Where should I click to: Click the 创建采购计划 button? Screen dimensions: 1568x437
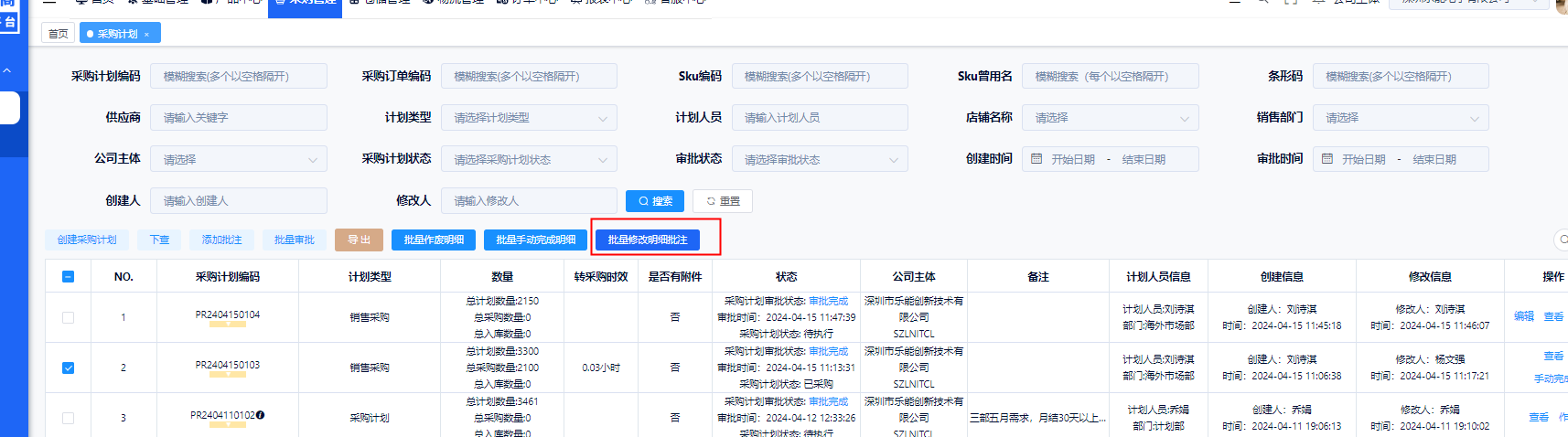point(87,240)
